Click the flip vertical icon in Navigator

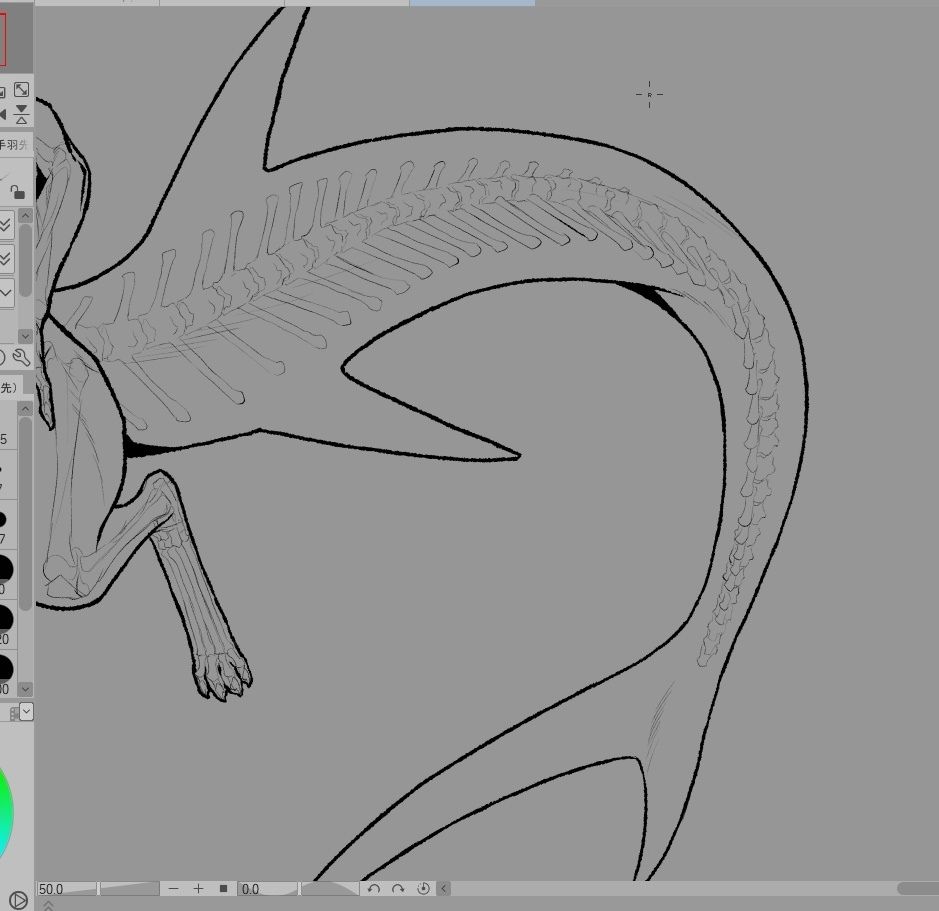point(22,114)
